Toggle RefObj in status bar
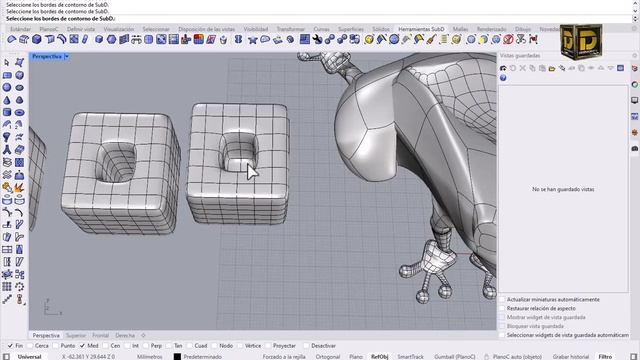This screenshot has width=640, height=360. (x=380, y=357)
